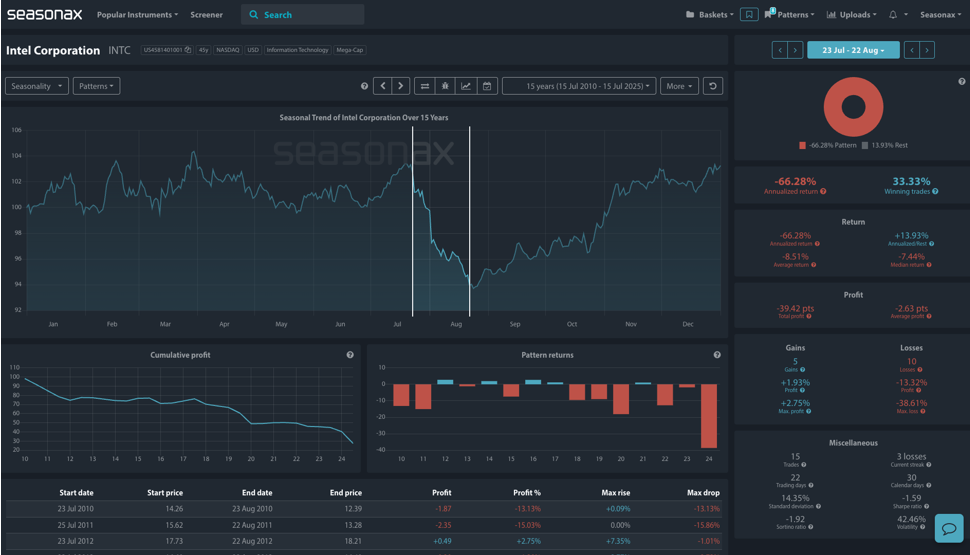Click the Seasonax logo

tap(45, 14)
